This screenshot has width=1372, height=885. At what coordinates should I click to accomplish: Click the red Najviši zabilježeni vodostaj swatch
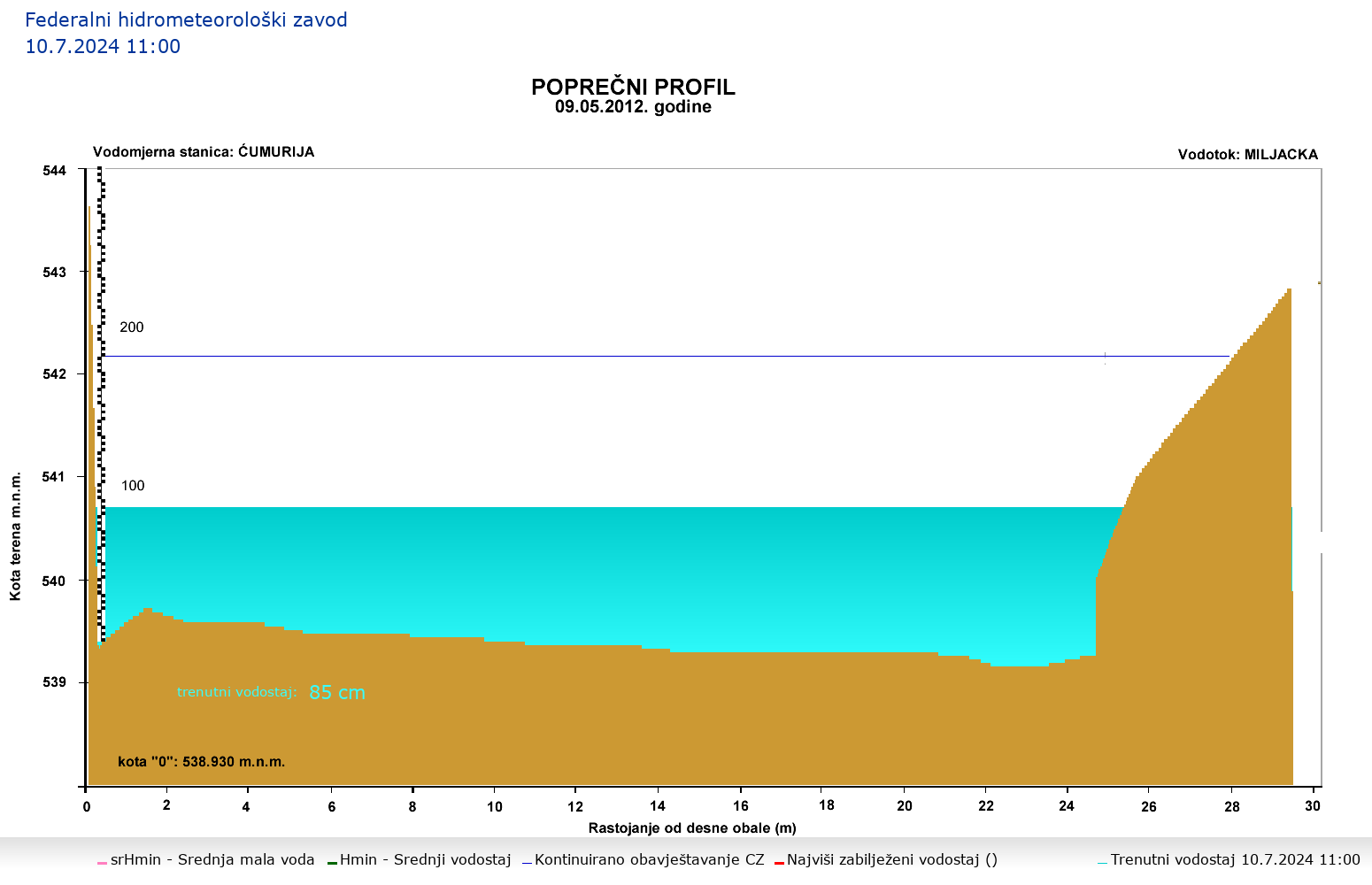(779, 862)
